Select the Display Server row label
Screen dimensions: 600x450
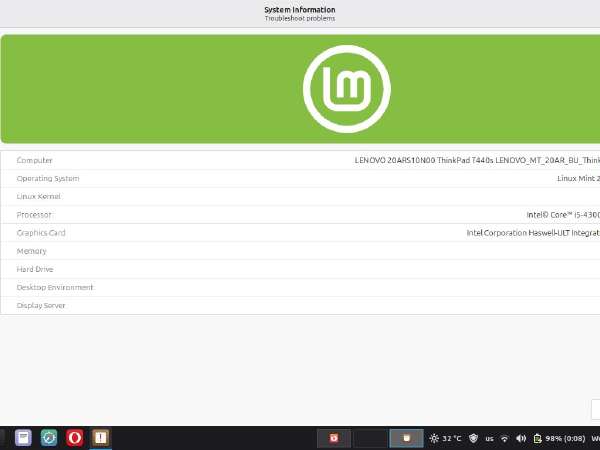point(41,305)
